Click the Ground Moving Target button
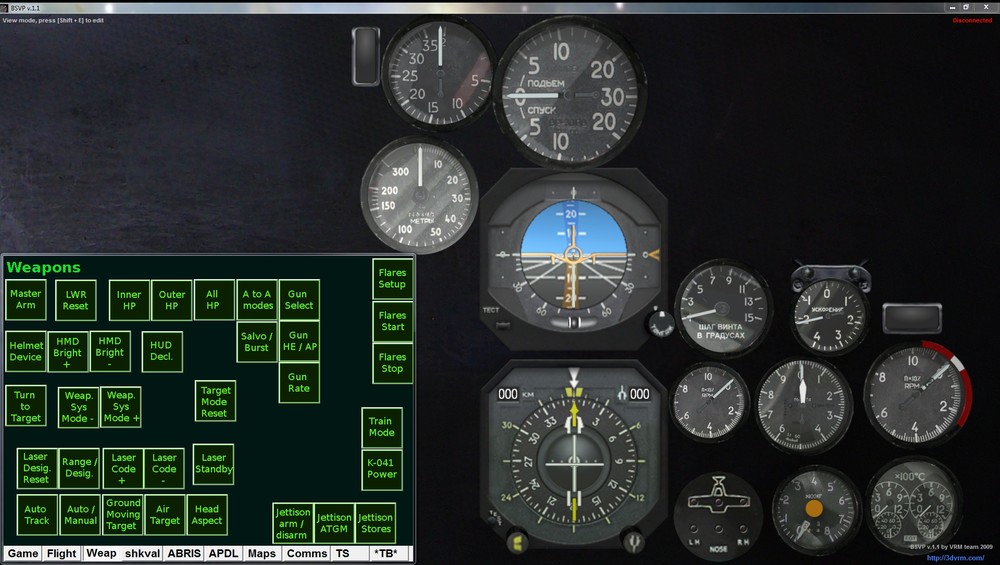1000x565 pixels. pyautogui.click(x=122, y=515)
